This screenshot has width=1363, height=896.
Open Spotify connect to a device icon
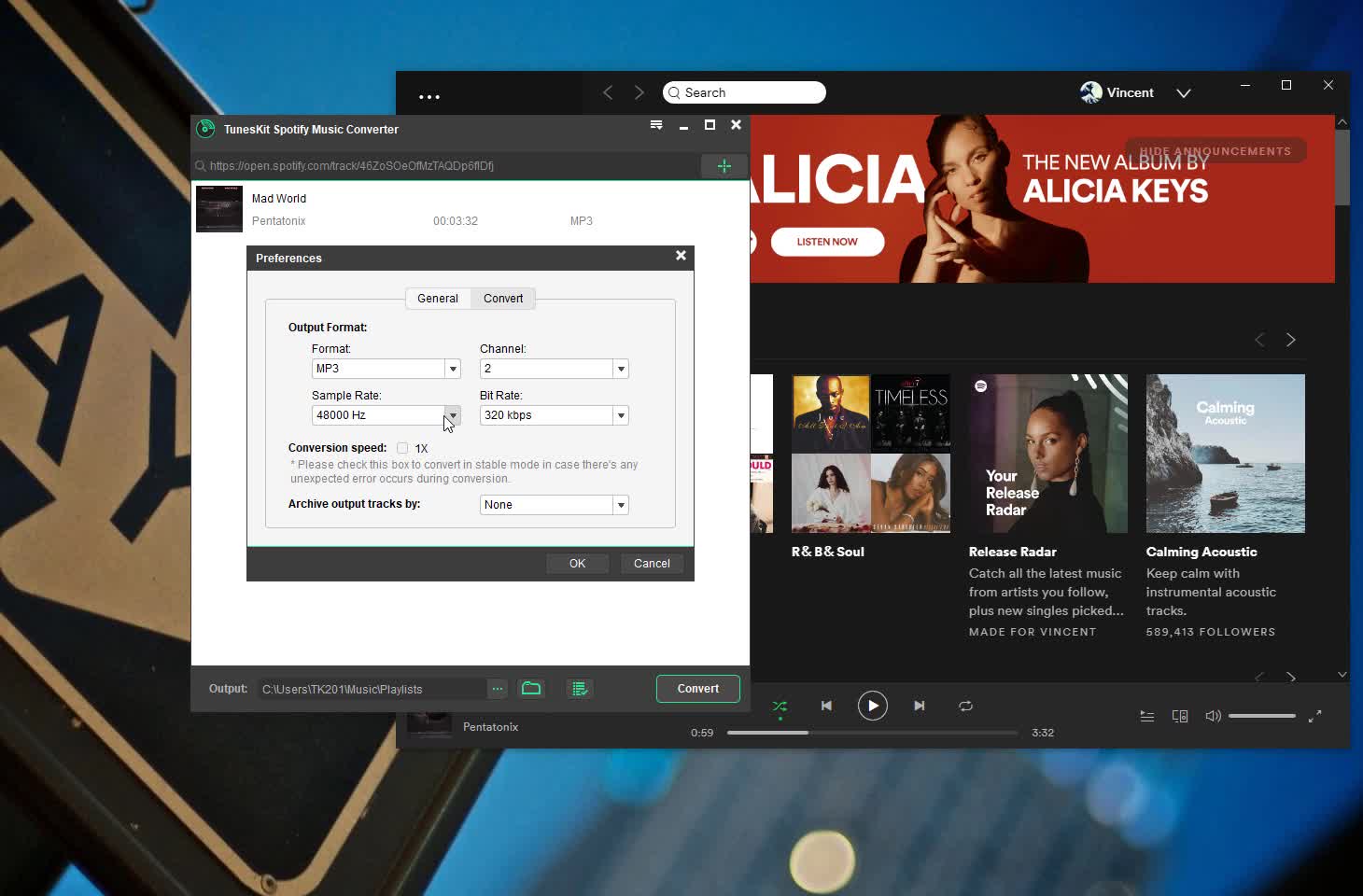[x=1180, y=716]
